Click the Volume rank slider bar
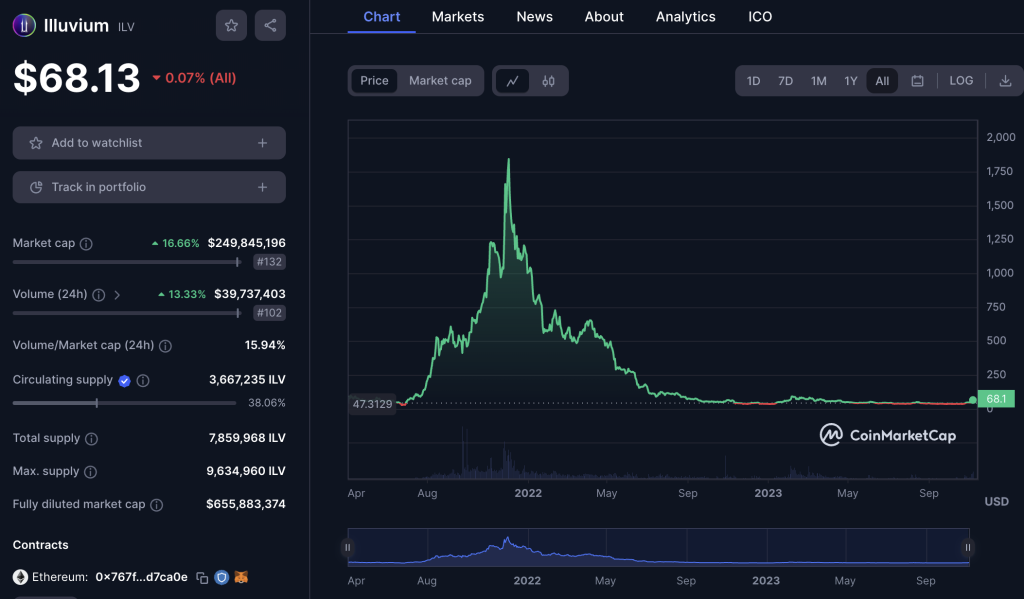This screenshot has height=599, width=1024. tap(127, 313)
